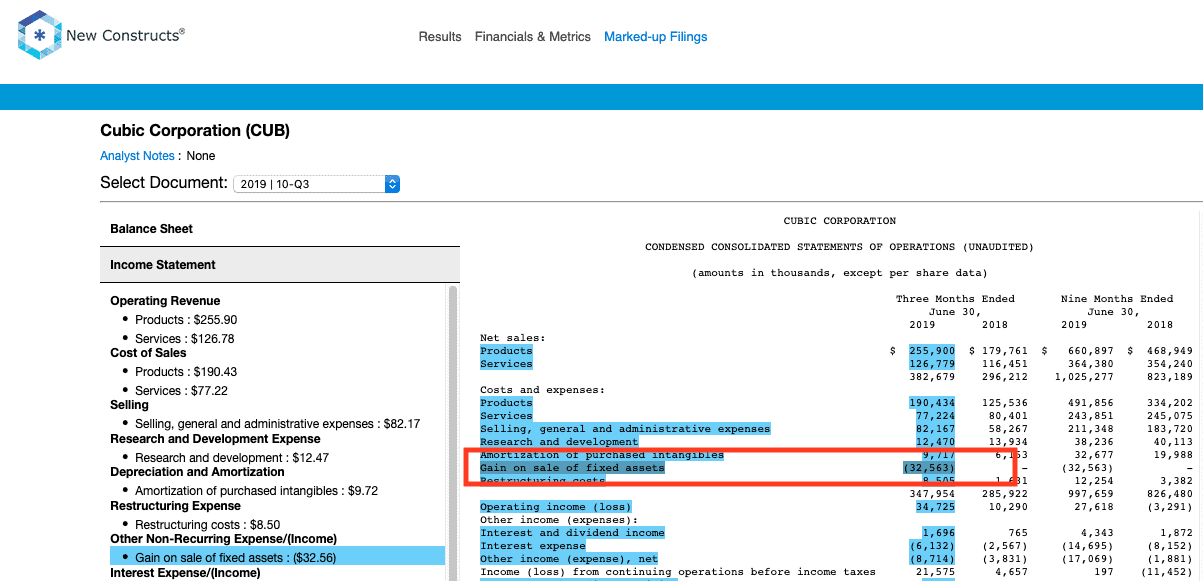Click the Cost of Sales heading
Viewport: 1203px width, 581px height.
pos(148,353)
